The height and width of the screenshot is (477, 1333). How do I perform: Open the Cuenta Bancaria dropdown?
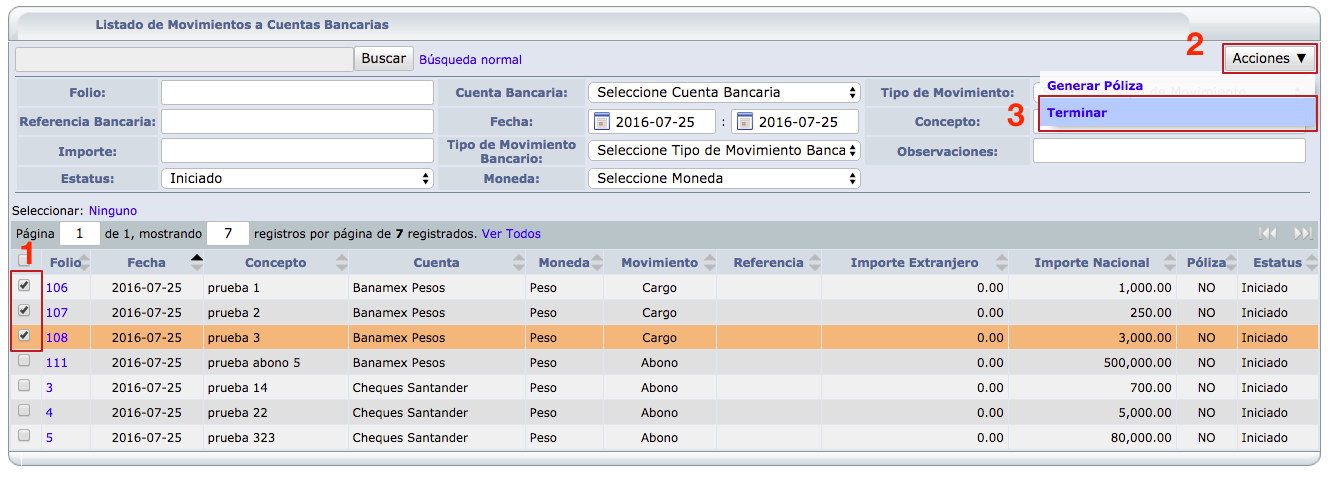[x=724, y=92]
